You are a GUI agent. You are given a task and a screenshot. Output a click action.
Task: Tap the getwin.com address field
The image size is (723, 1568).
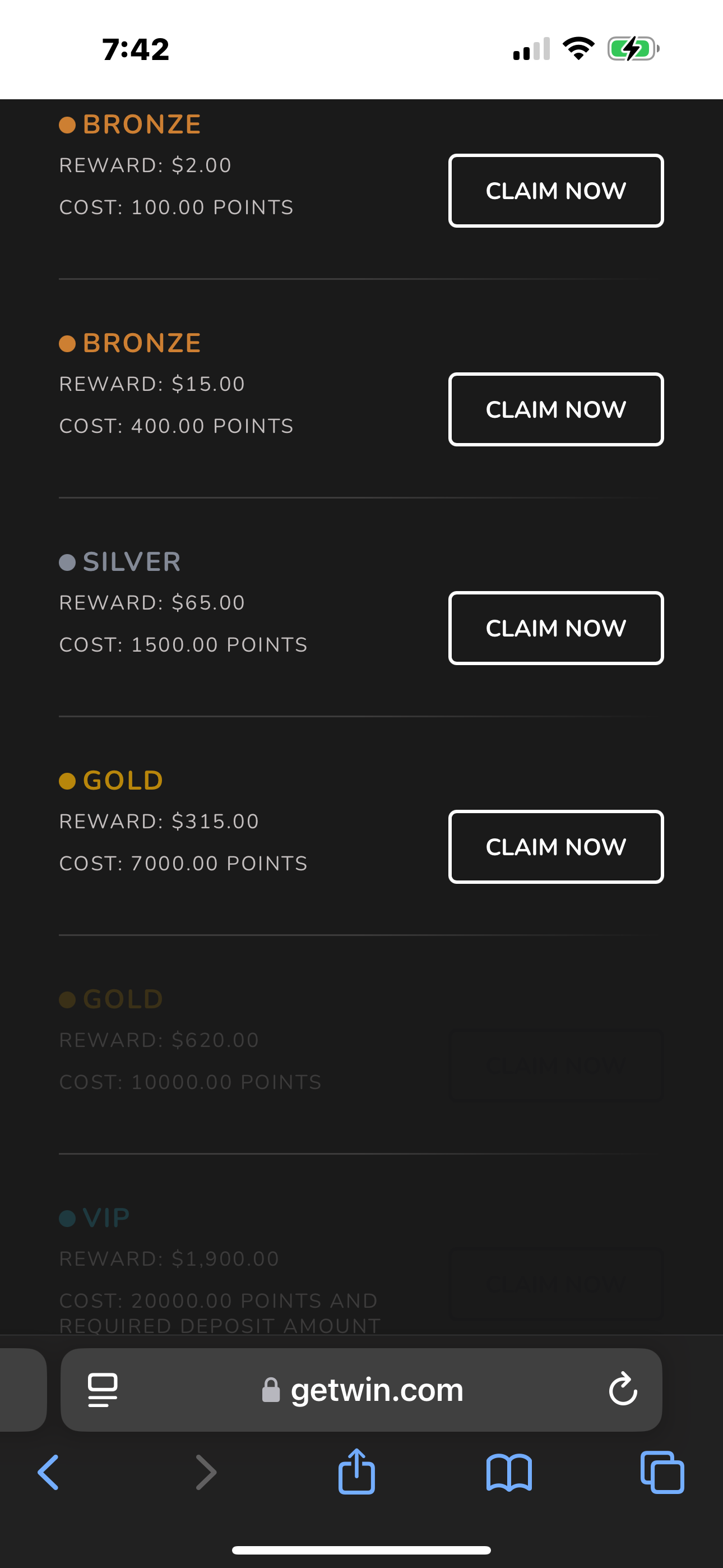click(377, 1390)
